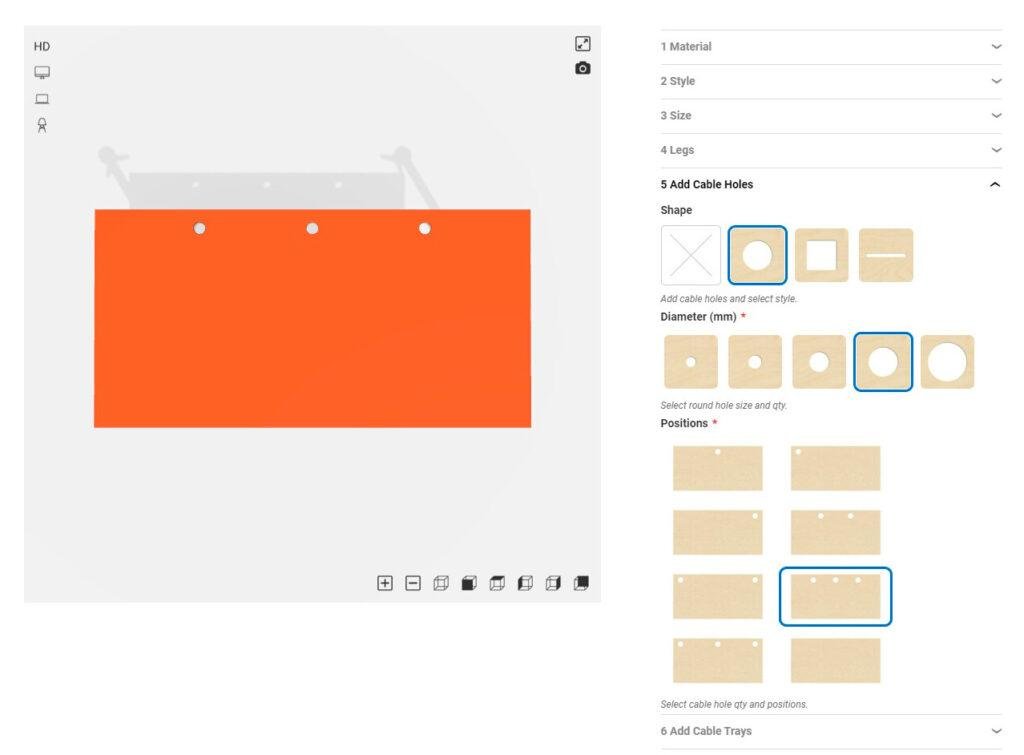Choose the round cable hole shape
Image resolution: width=1024 pixels, height=755 pixels.
click(x=757, y=255)
